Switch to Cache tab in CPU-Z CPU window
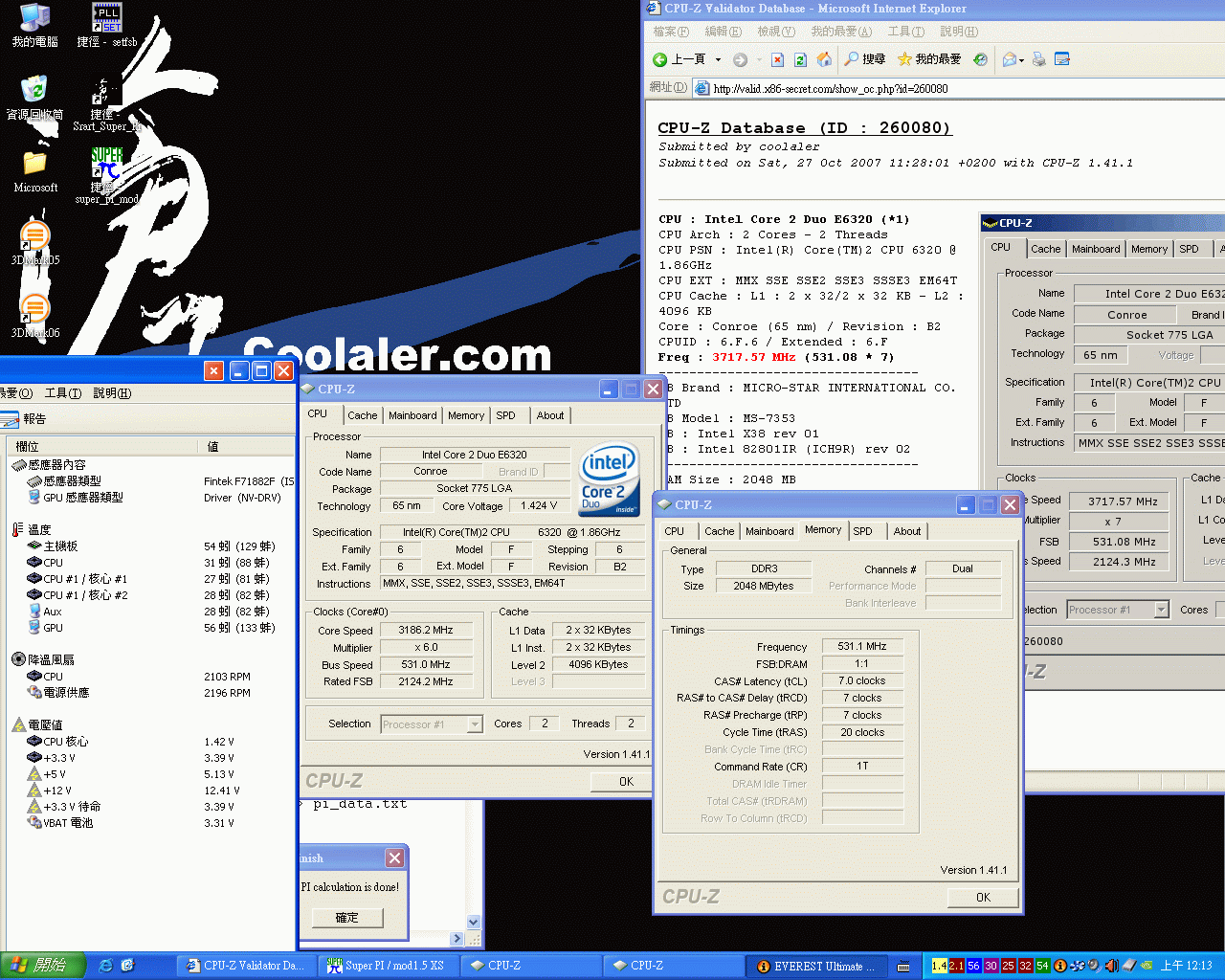 362,415
